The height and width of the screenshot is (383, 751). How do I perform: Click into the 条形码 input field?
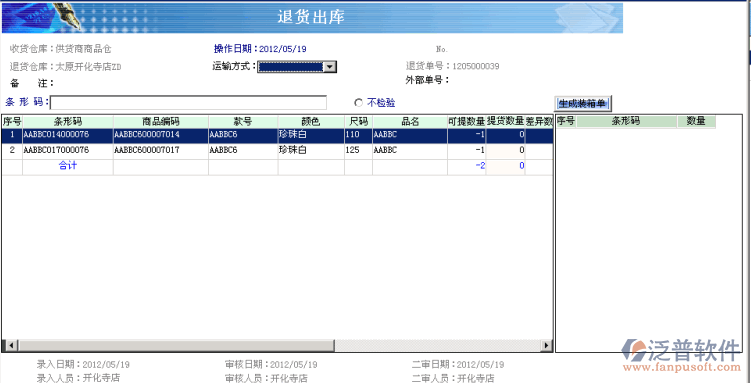coord(188,102)
